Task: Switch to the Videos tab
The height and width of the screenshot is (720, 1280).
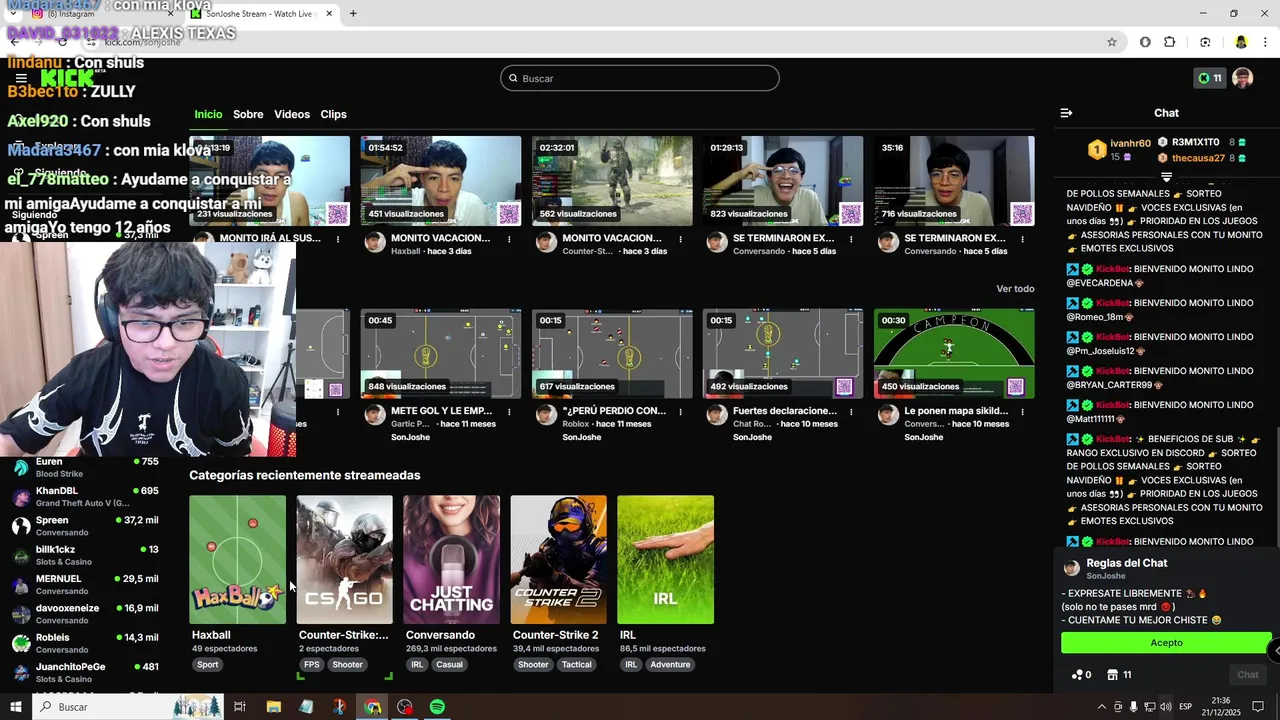Action: (x=292, y=114)
